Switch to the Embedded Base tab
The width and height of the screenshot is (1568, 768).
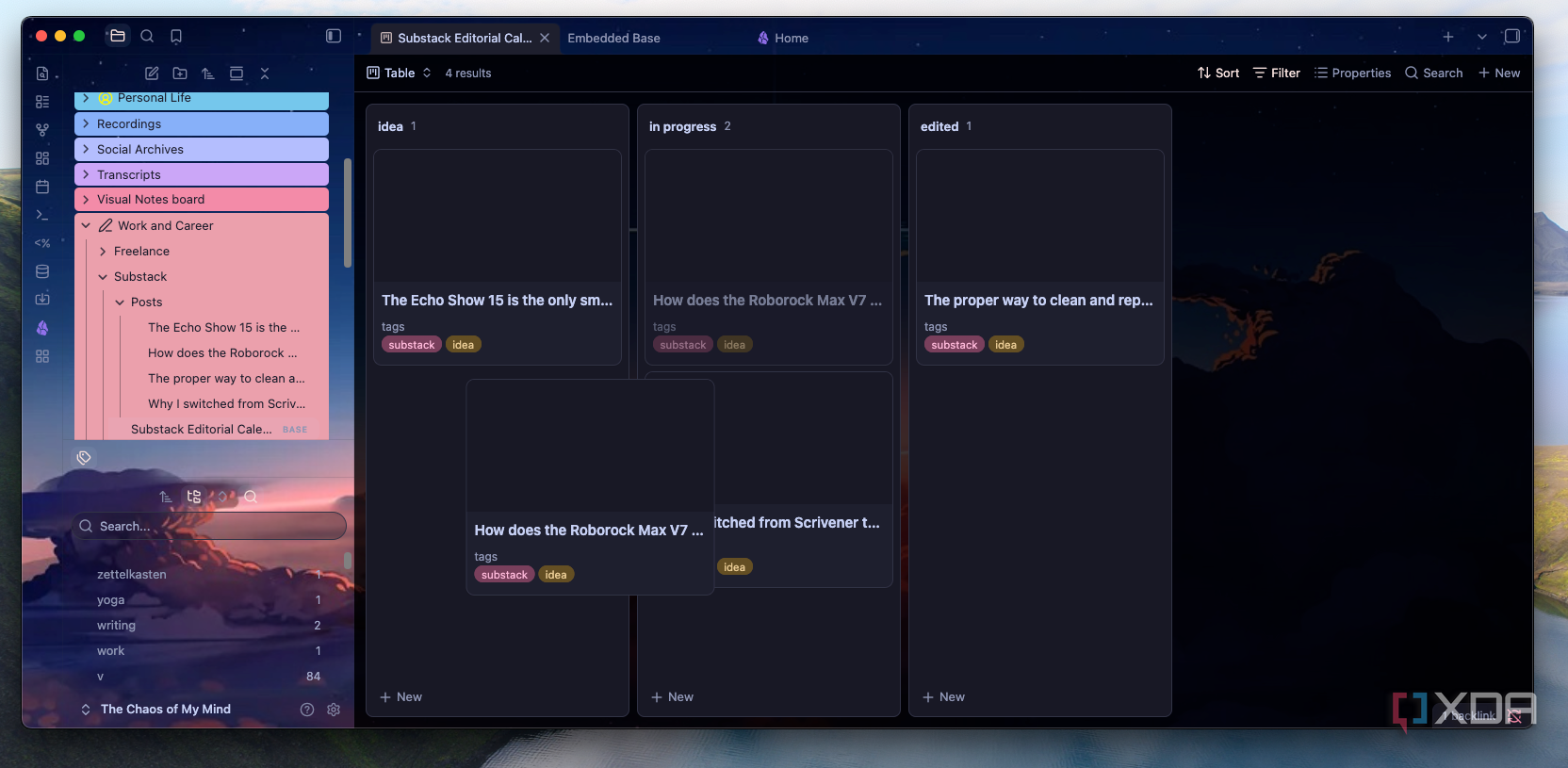click(613, 38)
